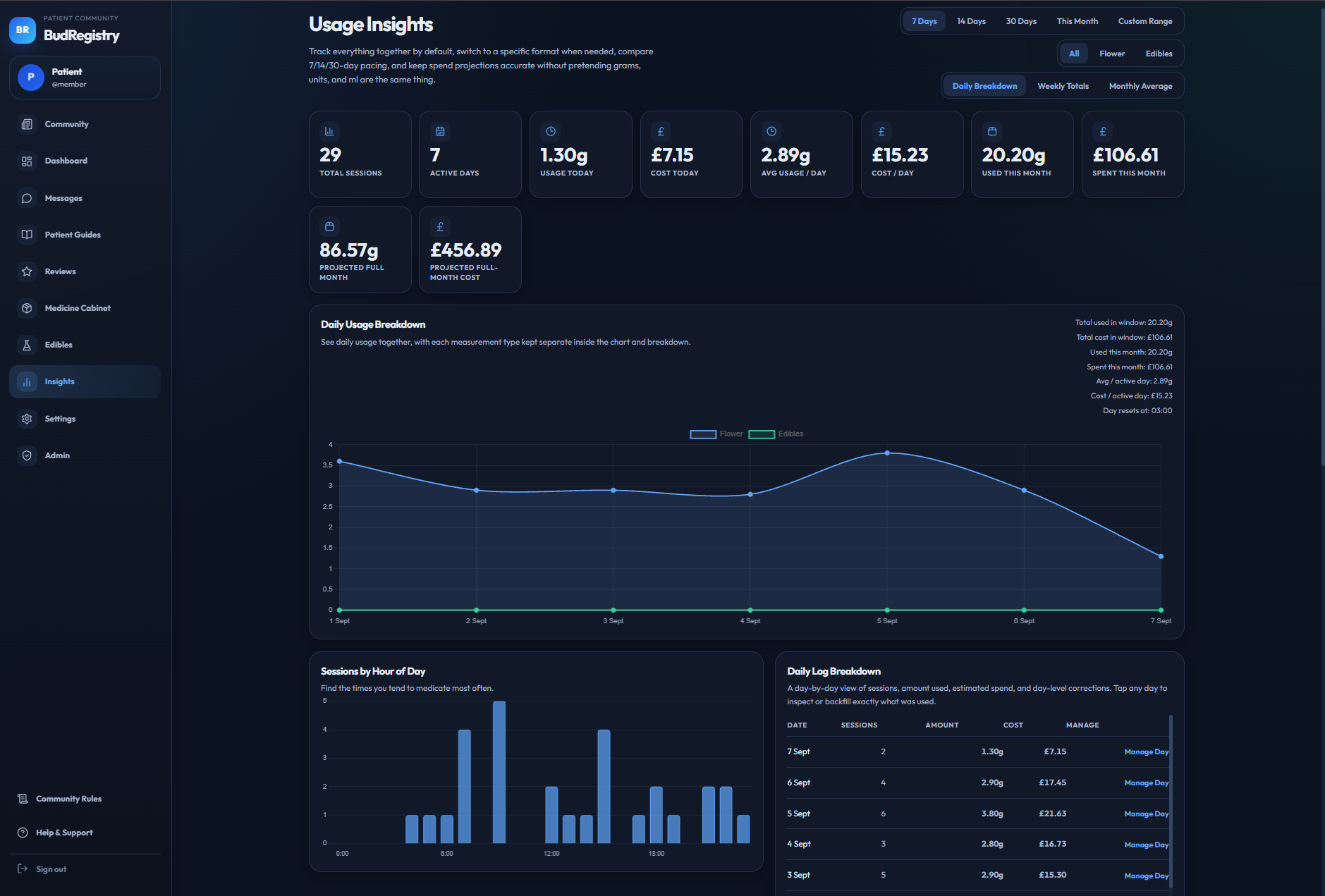Select the 30 Days range tab
Screen dimensions: 1325x896
[1021, 21]
